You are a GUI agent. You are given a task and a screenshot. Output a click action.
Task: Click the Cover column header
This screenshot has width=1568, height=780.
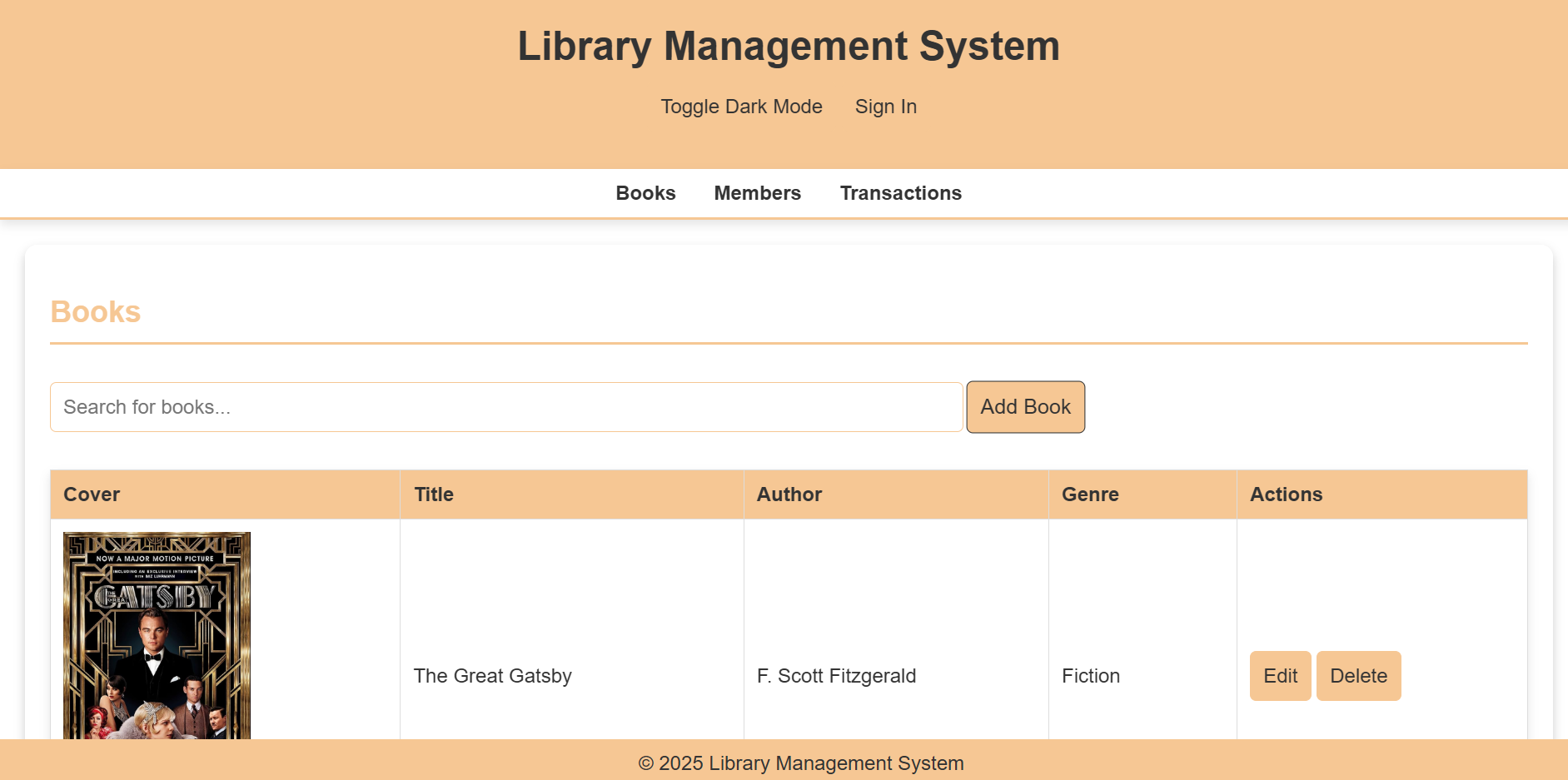pyautogui.click(x=92, y=494)
